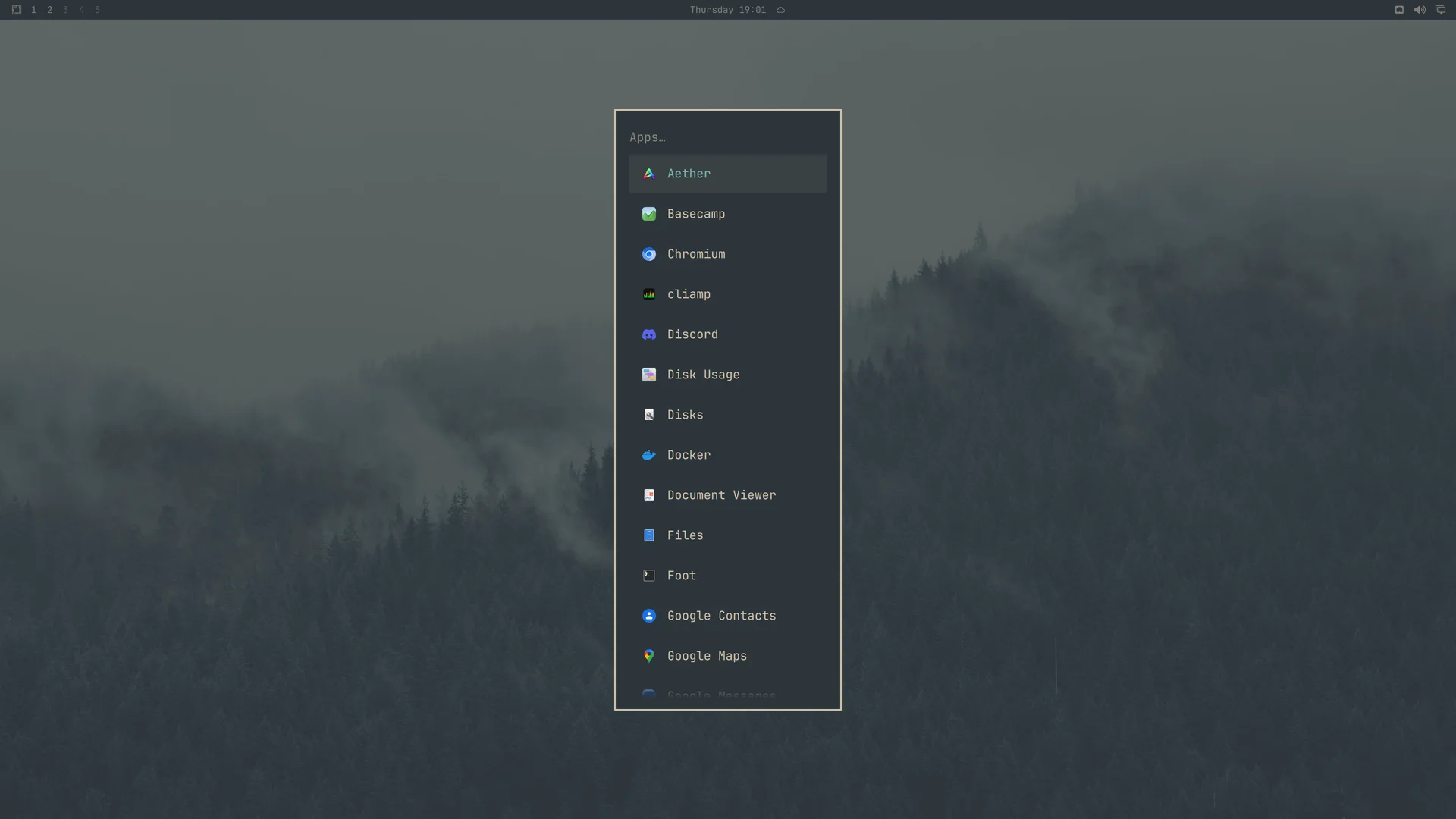Click the Basecamp green checkmark icon
1456x819 pixels.
(x=649, y=214)
